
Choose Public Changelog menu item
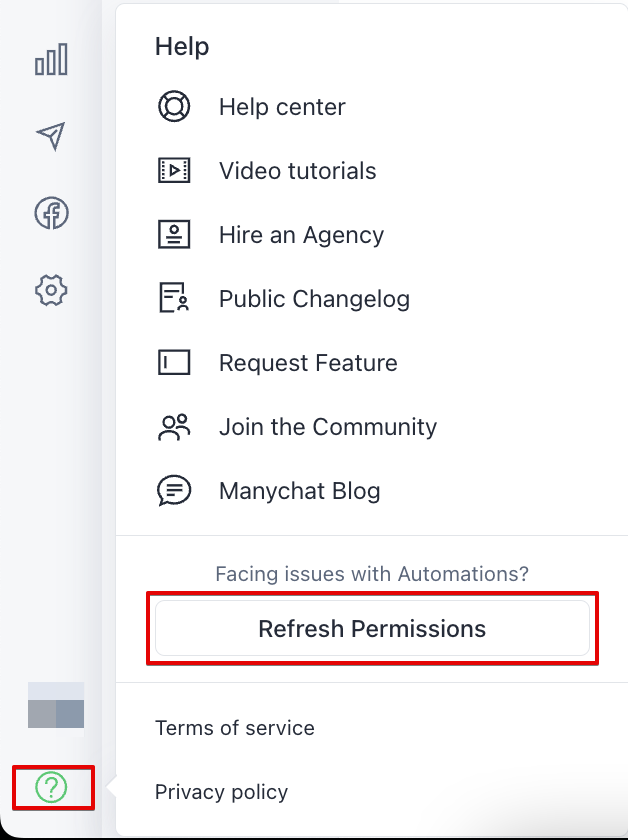pyautogui.click(x=314, y=299)
